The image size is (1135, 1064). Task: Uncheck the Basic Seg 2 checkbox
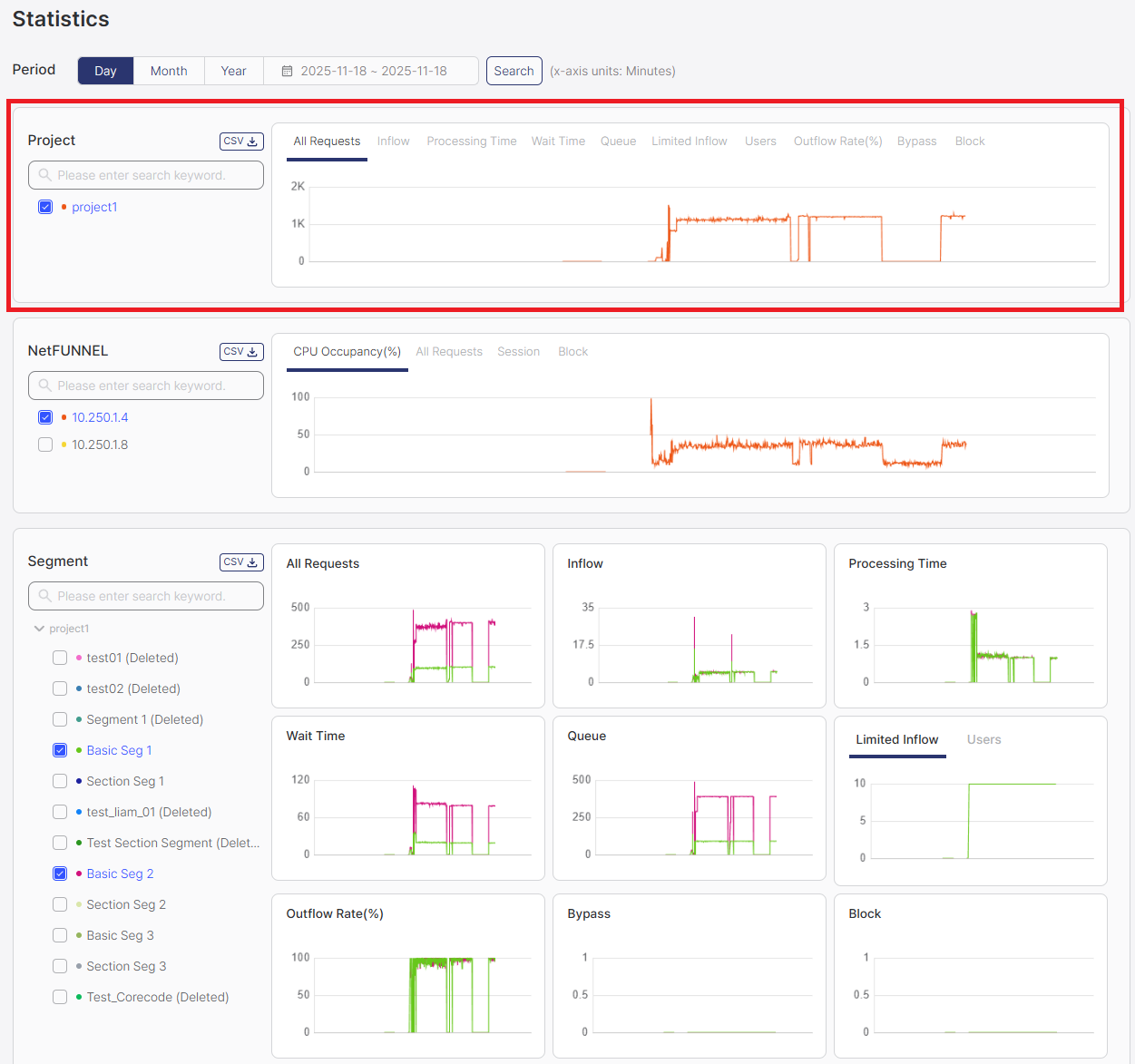click(x=60, y=874)
